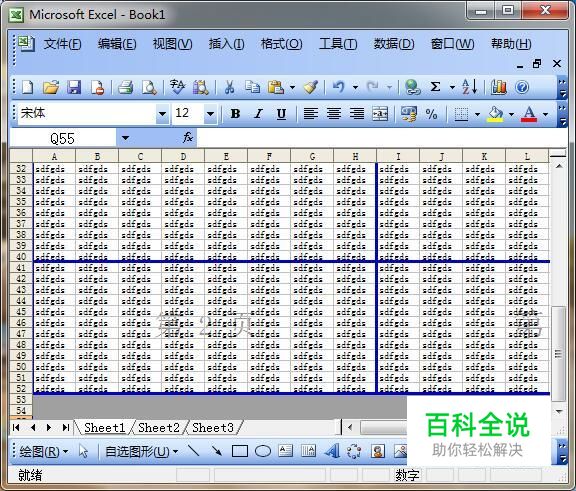
Task: Print the sheet with printer icon
Action: point(126,87)
